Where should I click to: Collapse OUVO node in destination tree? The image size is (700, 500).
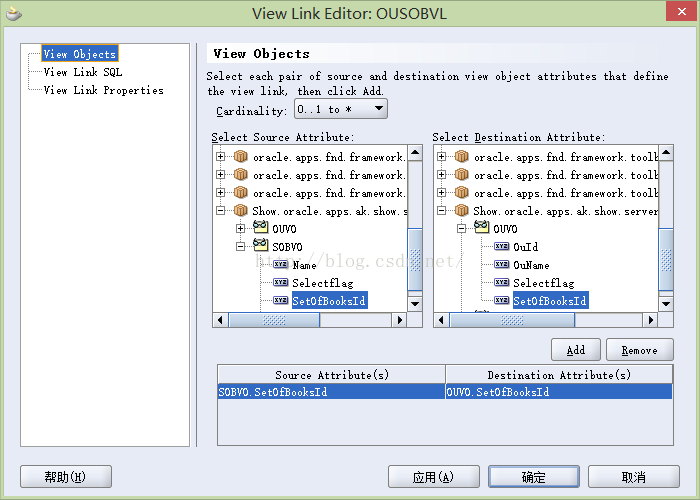(462, 229)
